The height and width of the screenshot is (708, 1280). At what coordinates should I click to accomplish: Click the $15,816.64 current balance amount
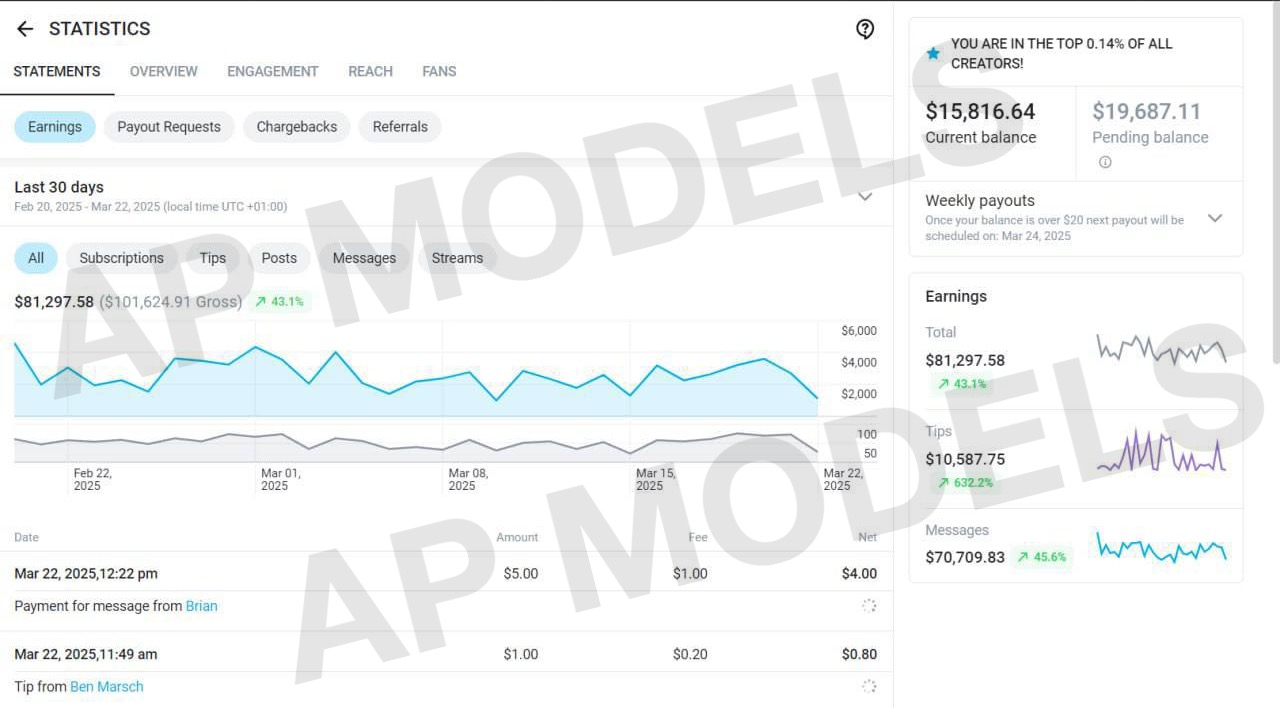pyautogui.click(x=980, y=112)
